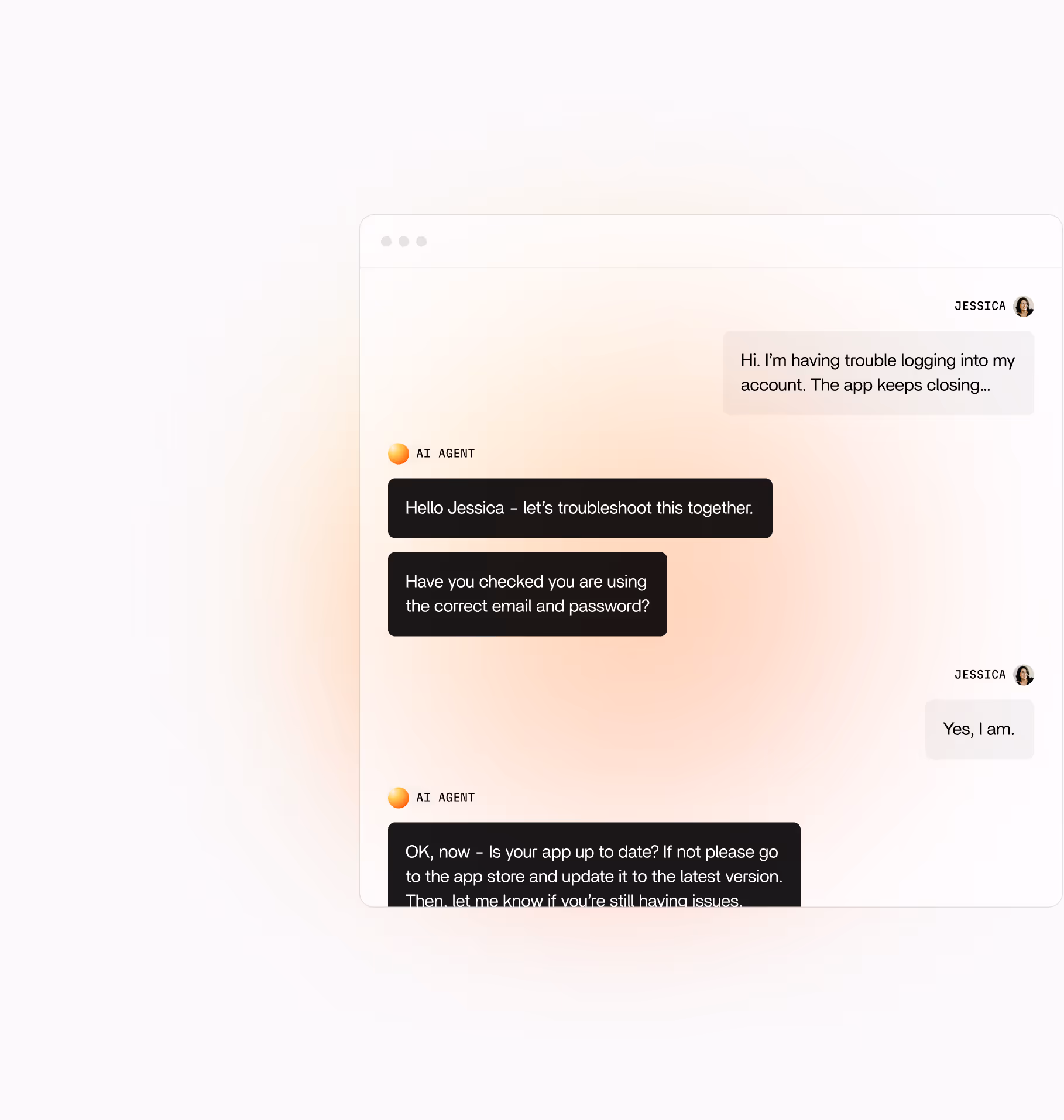1064x1120 pixels.
Task: Click the second AI Agent orange orb
Action: (399, 798)
